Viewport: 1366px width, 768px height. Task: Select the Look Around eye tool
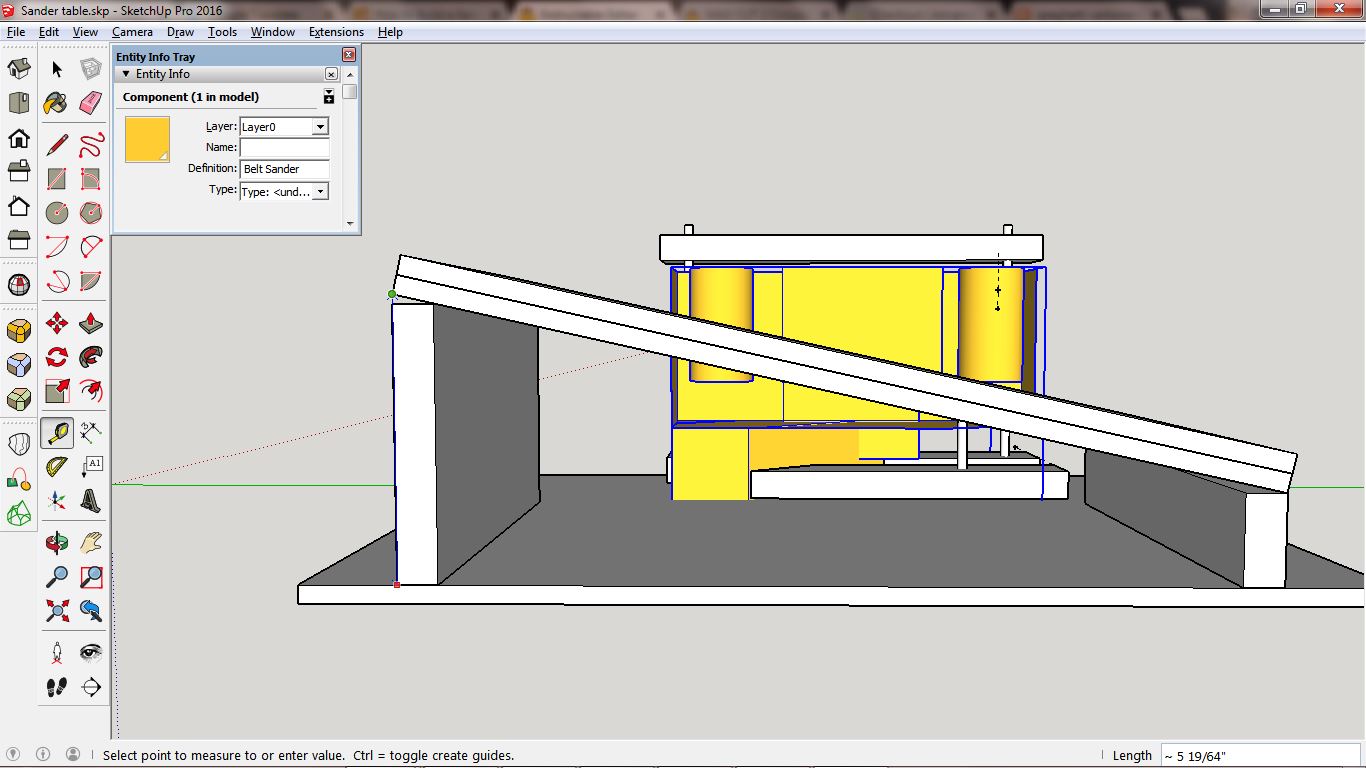91,653
